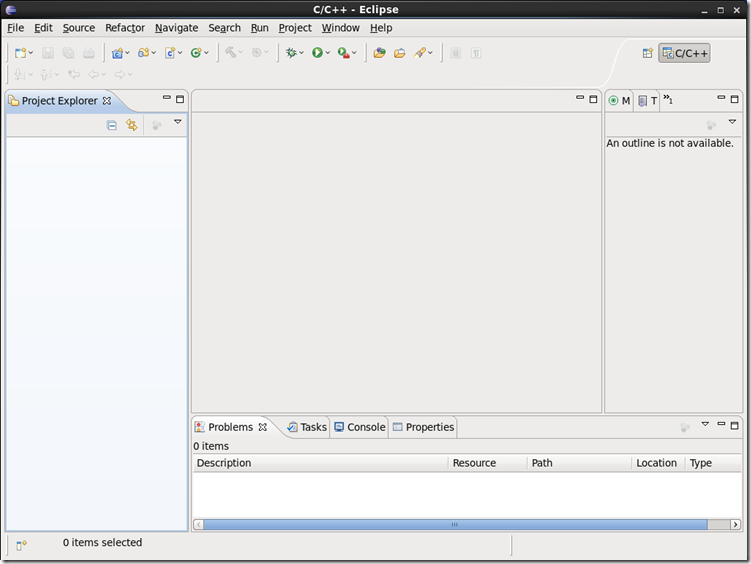This screenshot has width=751, height=564.
Task: Toggle Link with Editor in Project Explorer
Action: coord(132,125)
